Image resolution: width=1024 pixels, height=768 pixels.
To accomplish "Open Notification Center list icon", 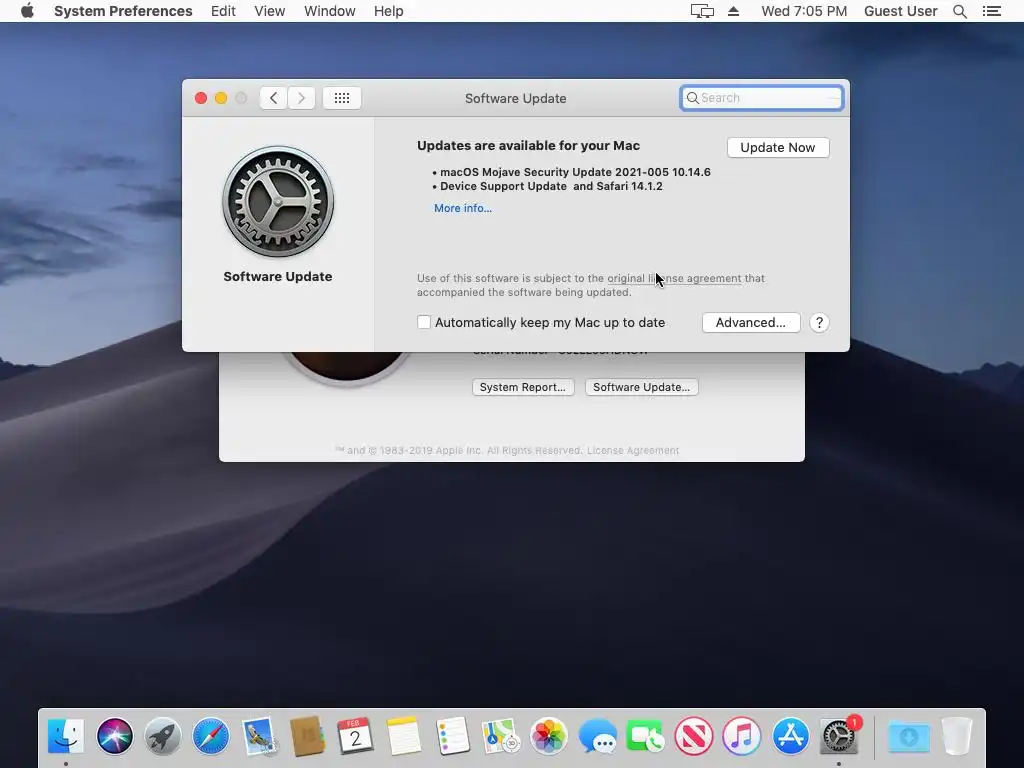I will click(x=992, y=11).
